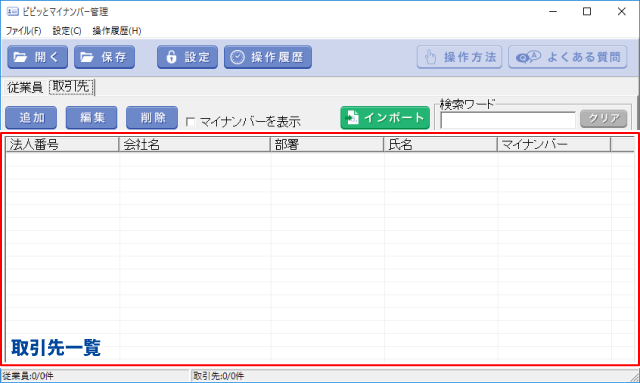Open よくある質問 FAQ button
This screenshot has width=640, height=383.
[x=568, y=57]
